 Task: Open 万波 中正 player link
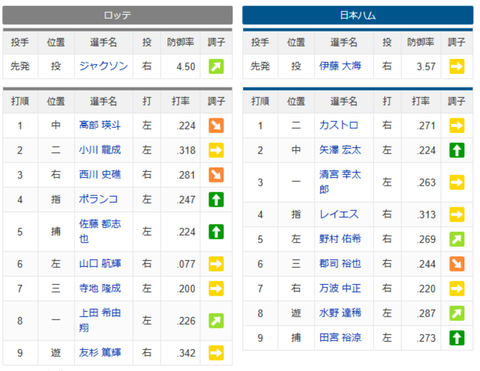[340, 288]
